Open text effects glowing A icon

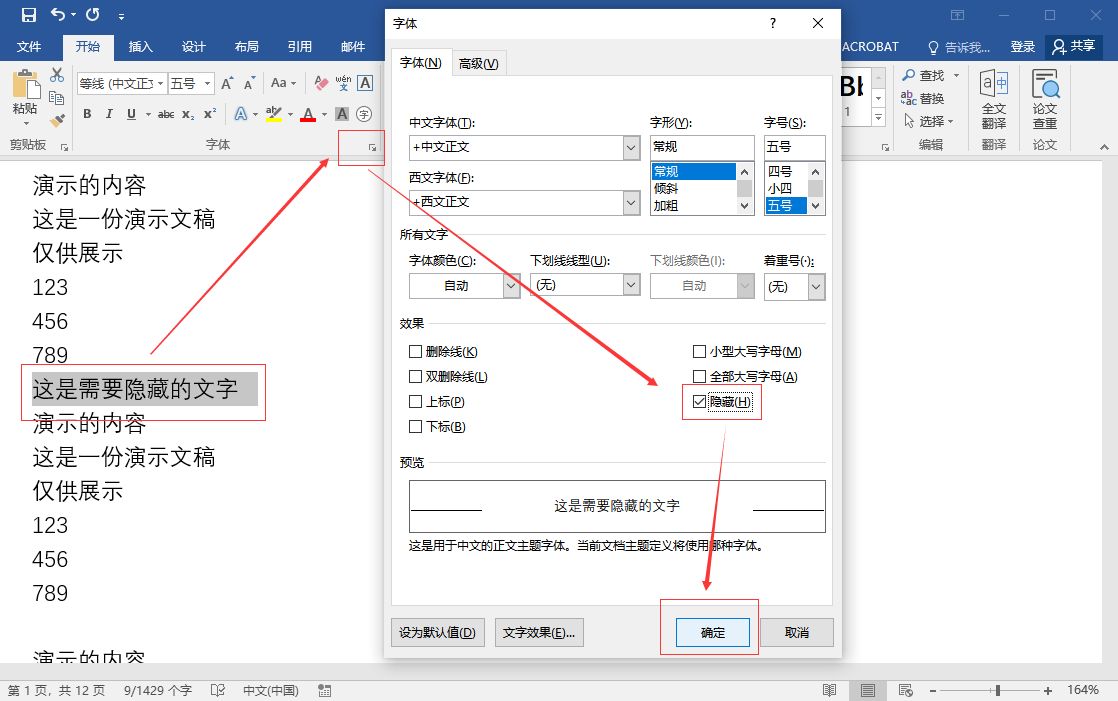pos(241,114)
